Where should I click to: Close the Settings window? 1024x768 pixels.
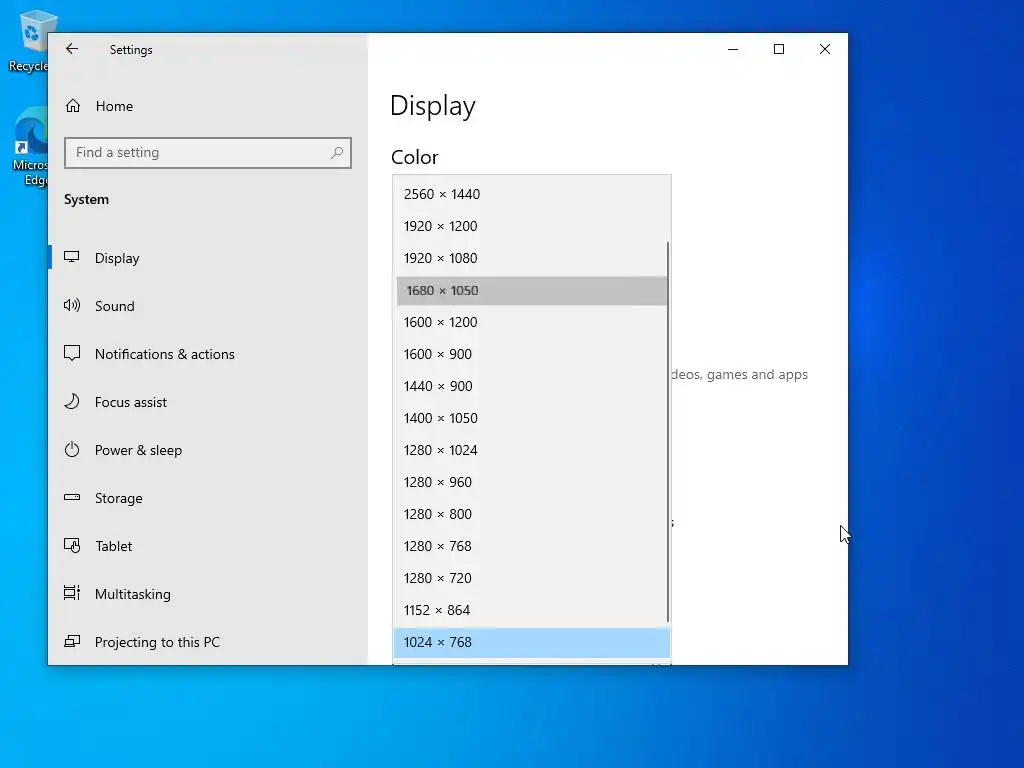[825, 49]
